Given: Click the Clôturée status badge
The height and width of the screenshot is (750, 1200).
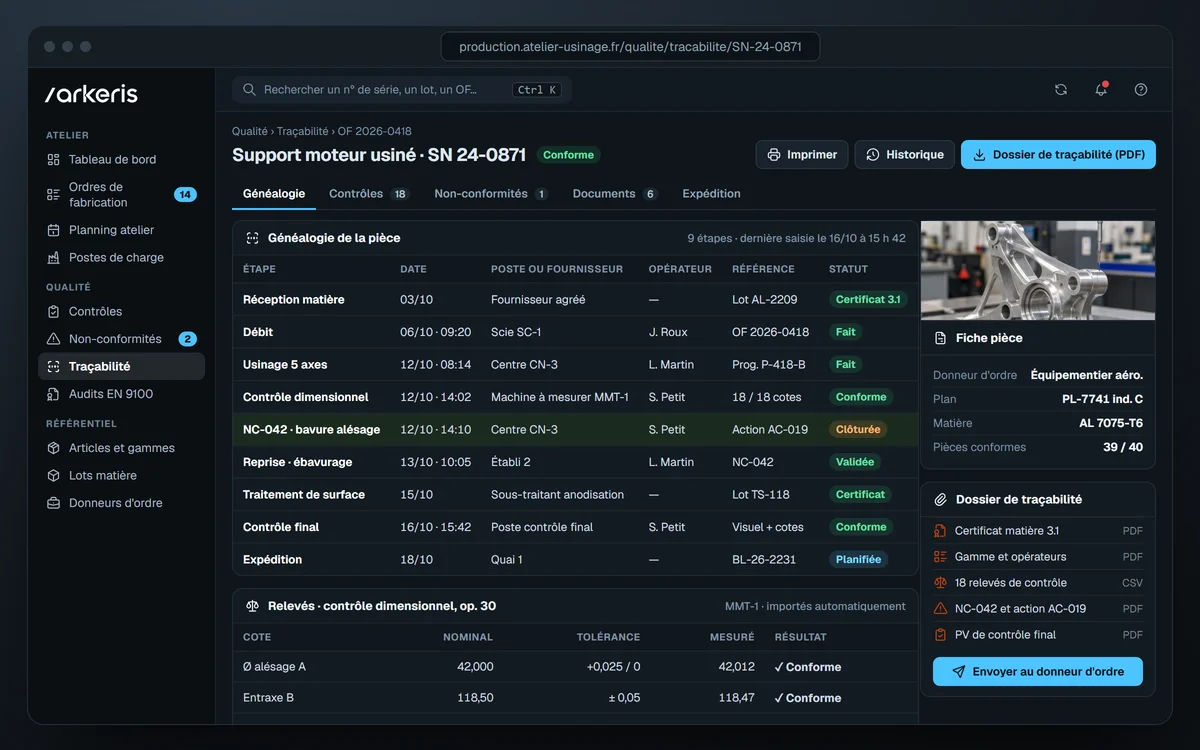Looking at the screenshot, I should pos(858,429).
